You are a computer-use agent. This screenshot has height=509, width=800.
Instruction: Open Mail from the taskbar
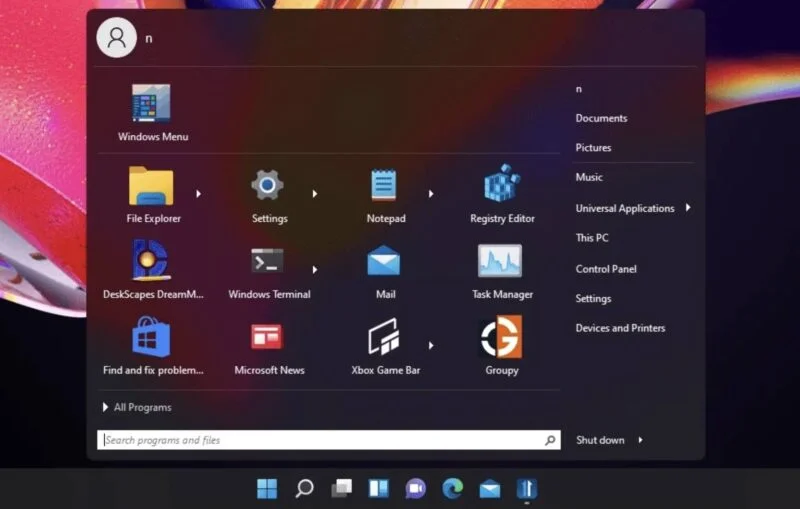tap(490, 490)
